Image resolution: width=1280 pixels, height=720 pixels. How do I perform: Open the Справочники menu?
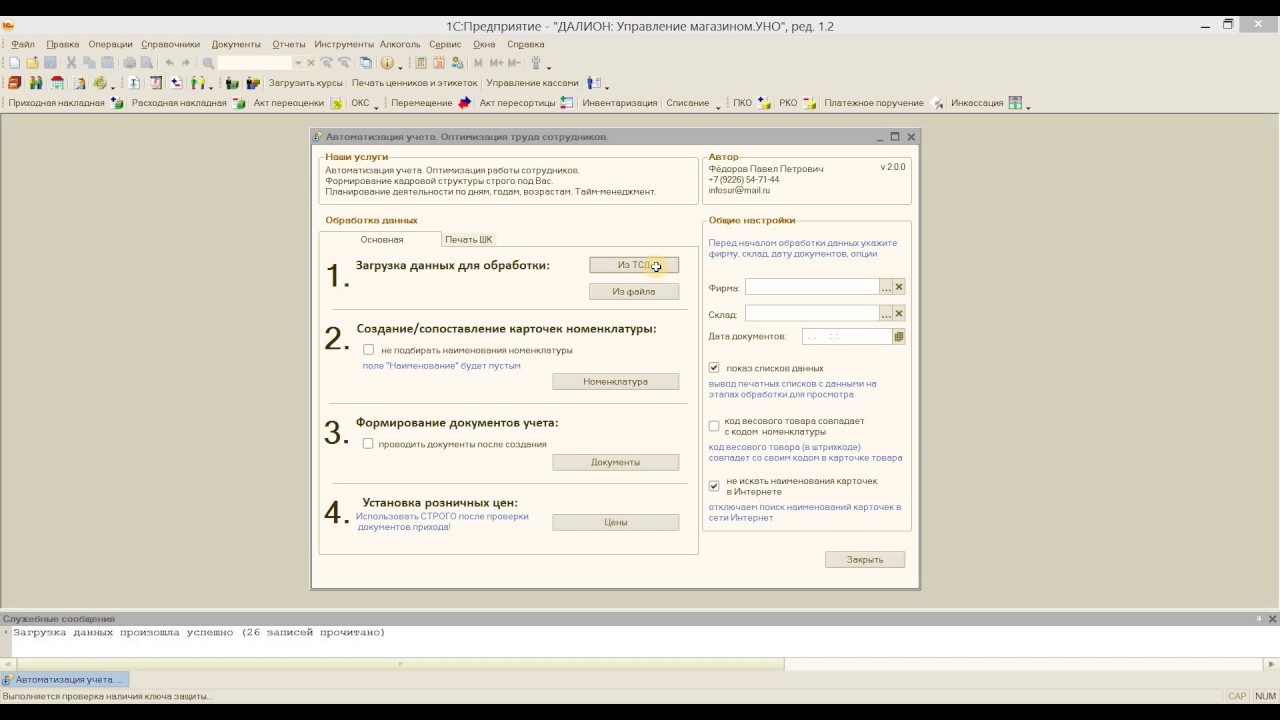[x=170, y=44]
